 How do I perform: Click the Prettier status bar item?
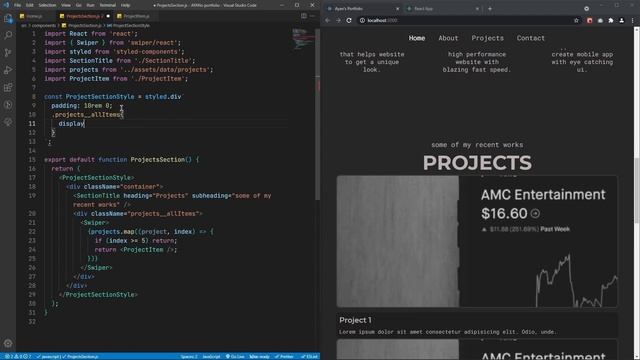(x=284, y=357)
